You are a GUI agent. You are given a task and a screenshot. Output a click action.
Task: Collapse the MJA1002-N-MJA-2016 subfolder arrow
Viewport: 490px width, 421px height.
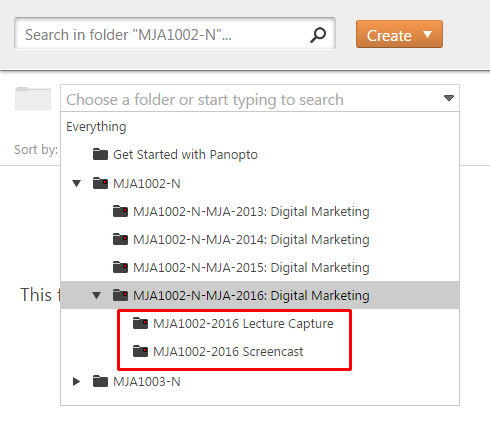97,295
